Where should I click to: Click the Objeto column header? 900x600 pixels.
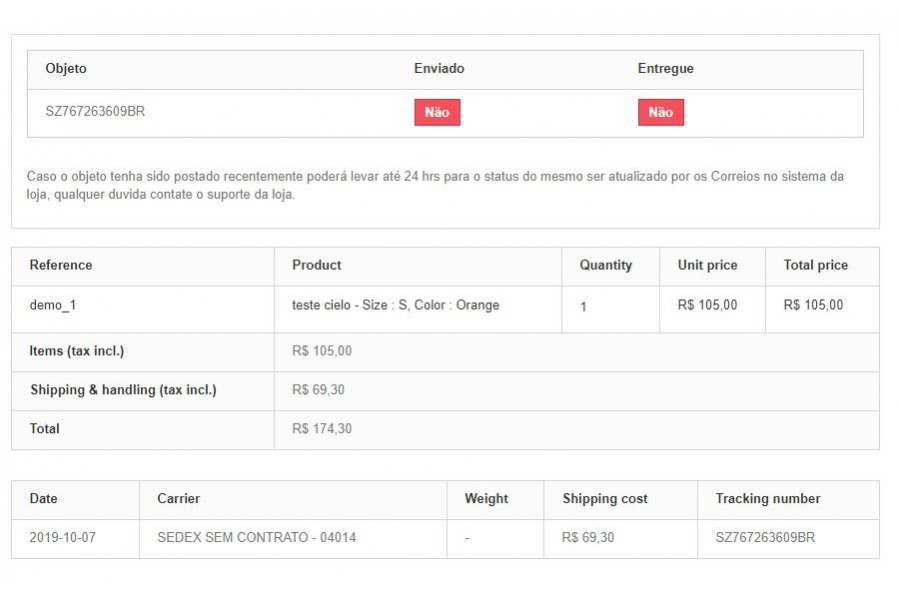click(x=66, y=68)
